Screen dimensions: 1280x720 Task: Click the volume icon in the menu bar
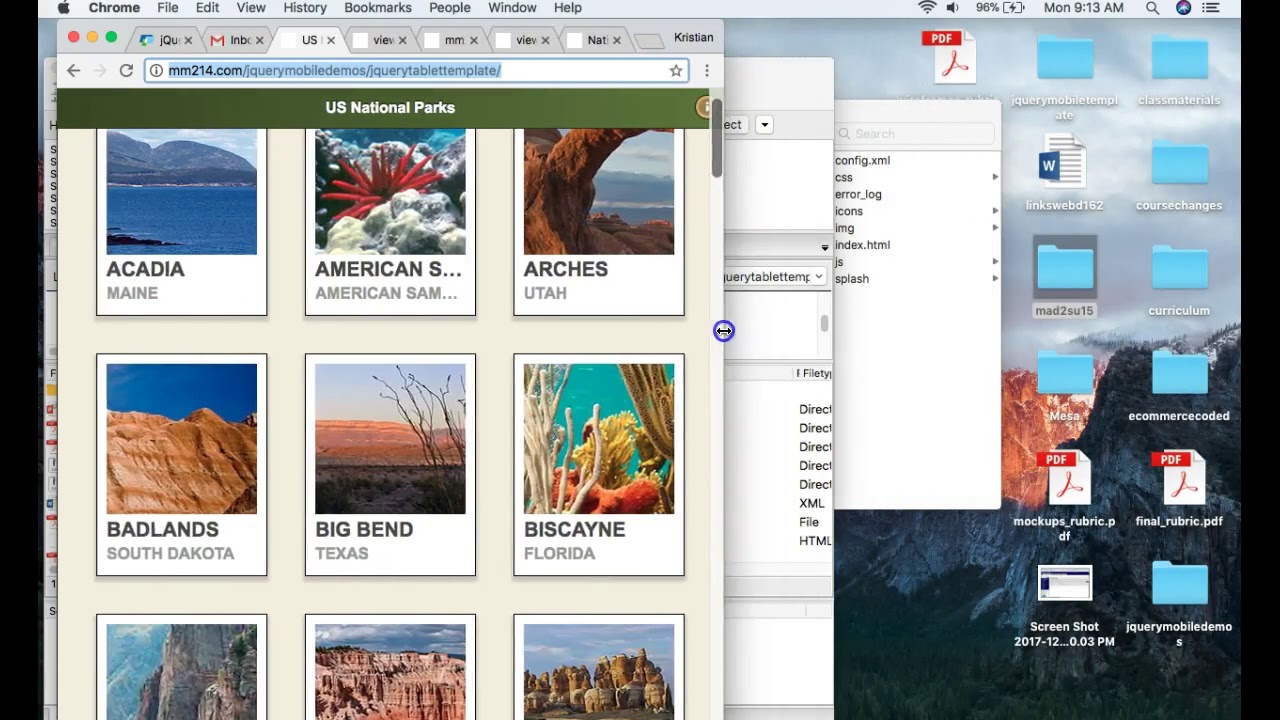pos(953,8)
